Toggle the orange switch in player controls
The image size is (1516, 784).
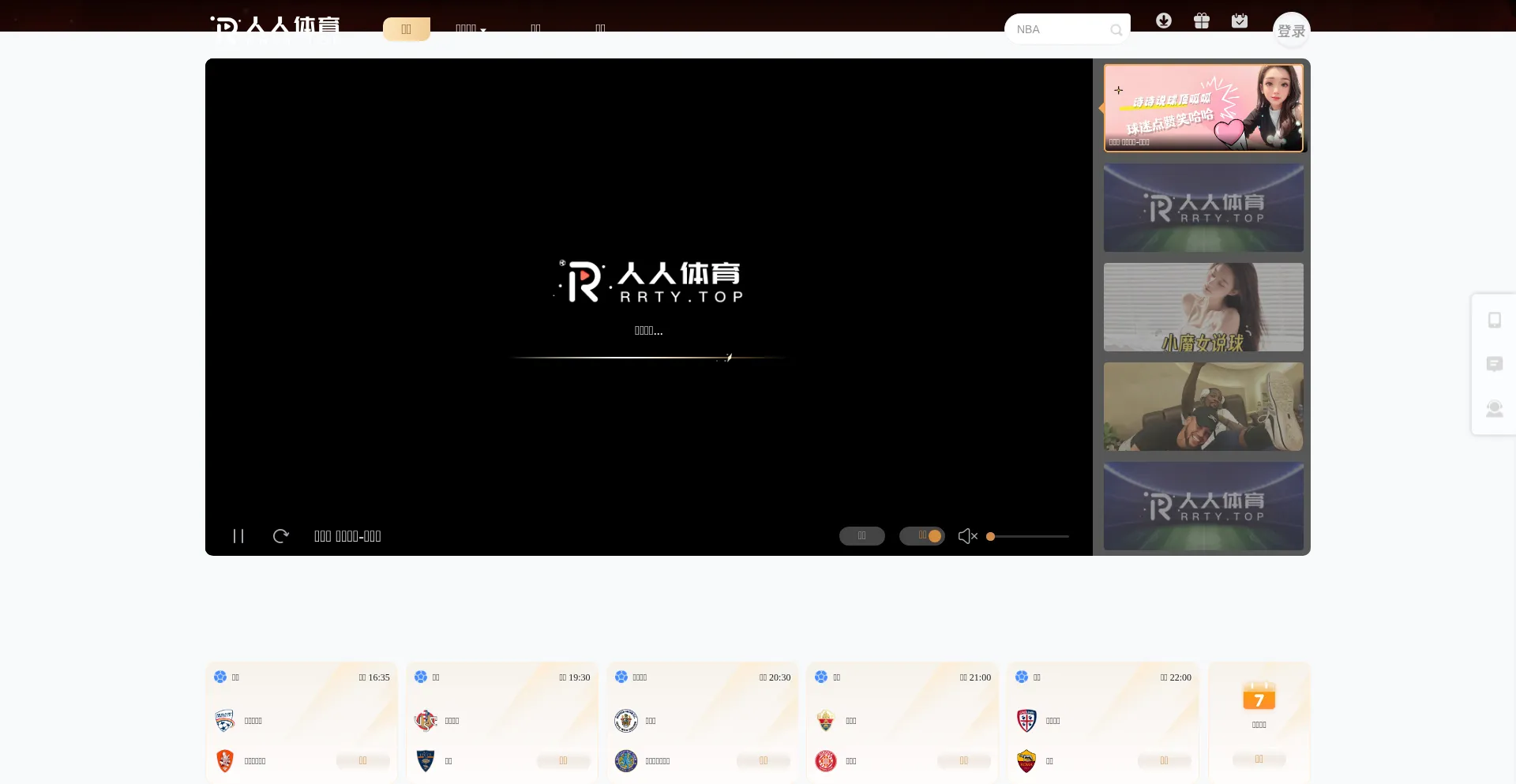pos(922,536)
